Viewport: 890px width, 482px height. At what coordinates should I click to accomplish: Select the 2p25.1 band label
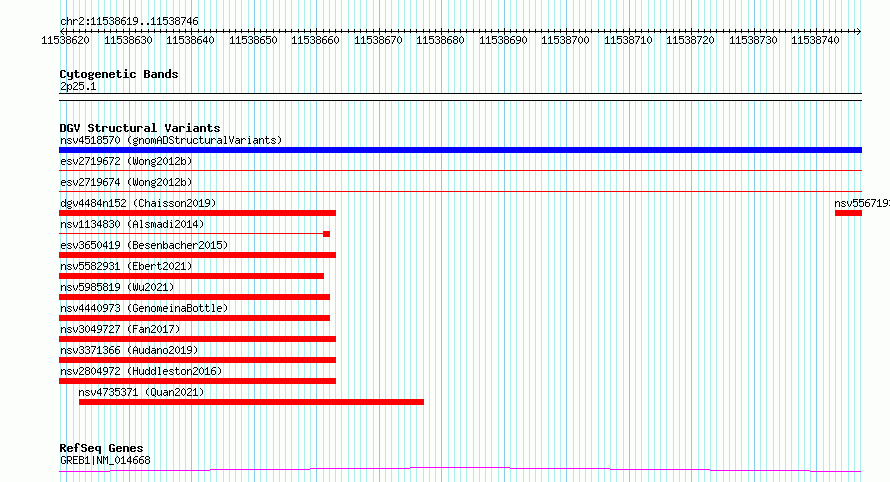click(78, 86)
